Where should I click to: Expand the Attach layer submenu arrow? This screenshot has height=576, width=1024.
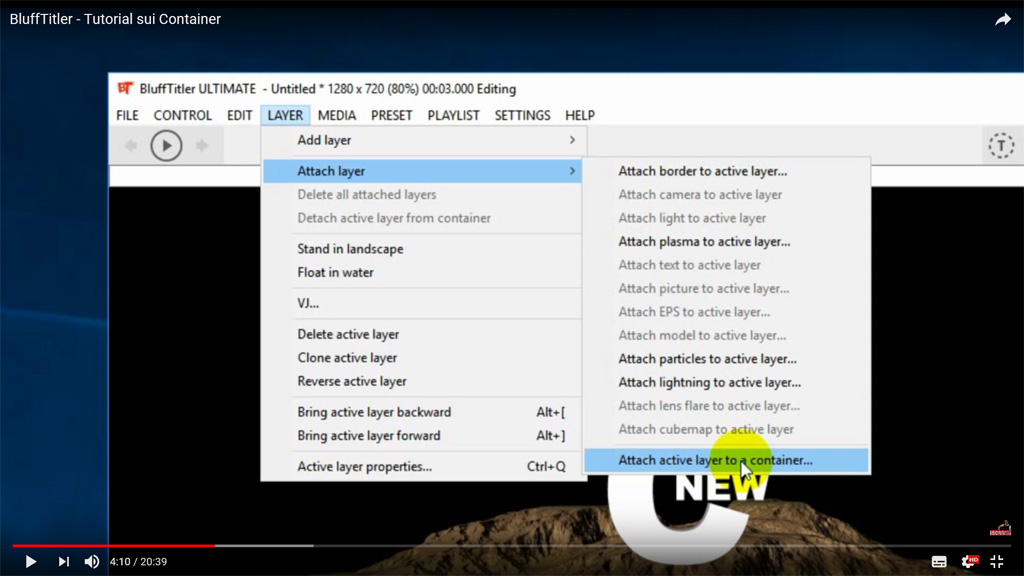[x=572, y=171]
